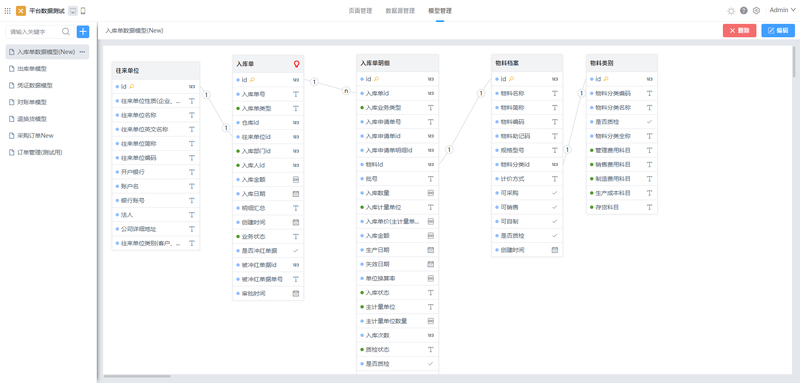Select 凭证数据模型 in the sidebar
This screenshot has height=383, width=800.
pyautogui.click(x=47, y=85)
